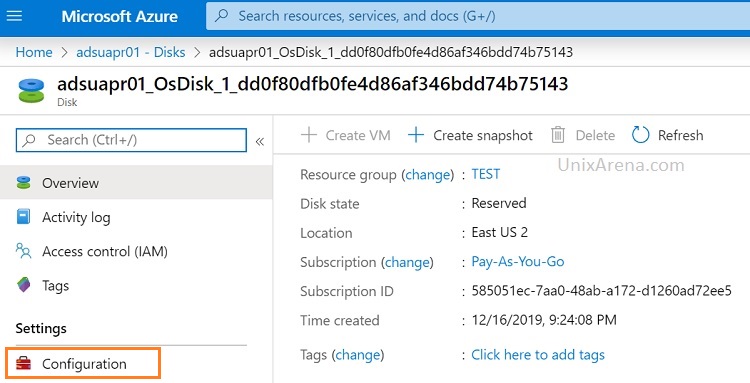Open the TEST resource group link
Viewport: 750px width, 383px height.
pos(485,174)
